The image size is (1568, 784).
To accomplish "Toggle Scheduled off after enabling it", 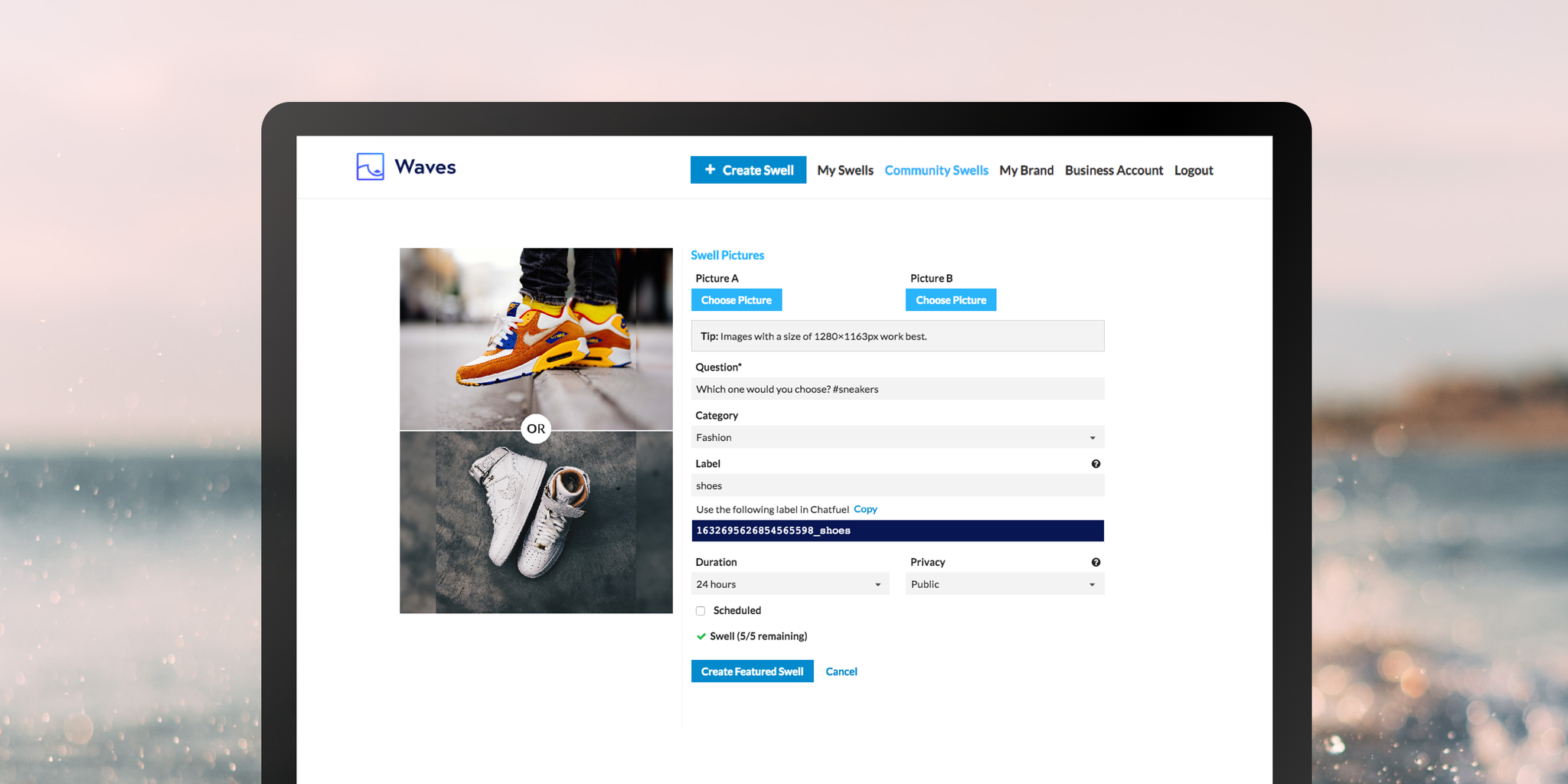I will [x=700, y=610].
